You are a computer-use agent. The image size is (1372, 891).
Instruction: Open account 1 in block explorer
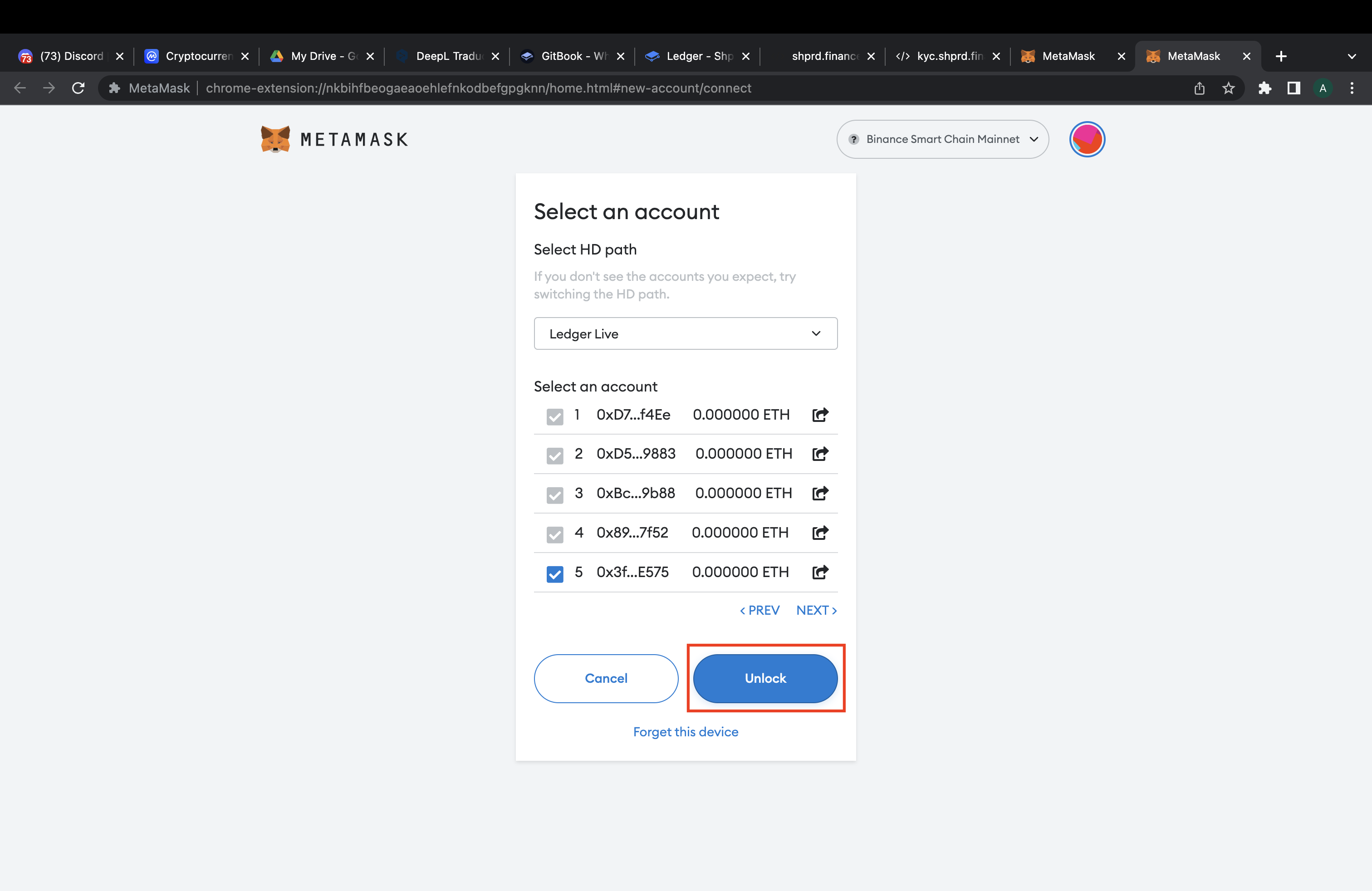(820, 415)
